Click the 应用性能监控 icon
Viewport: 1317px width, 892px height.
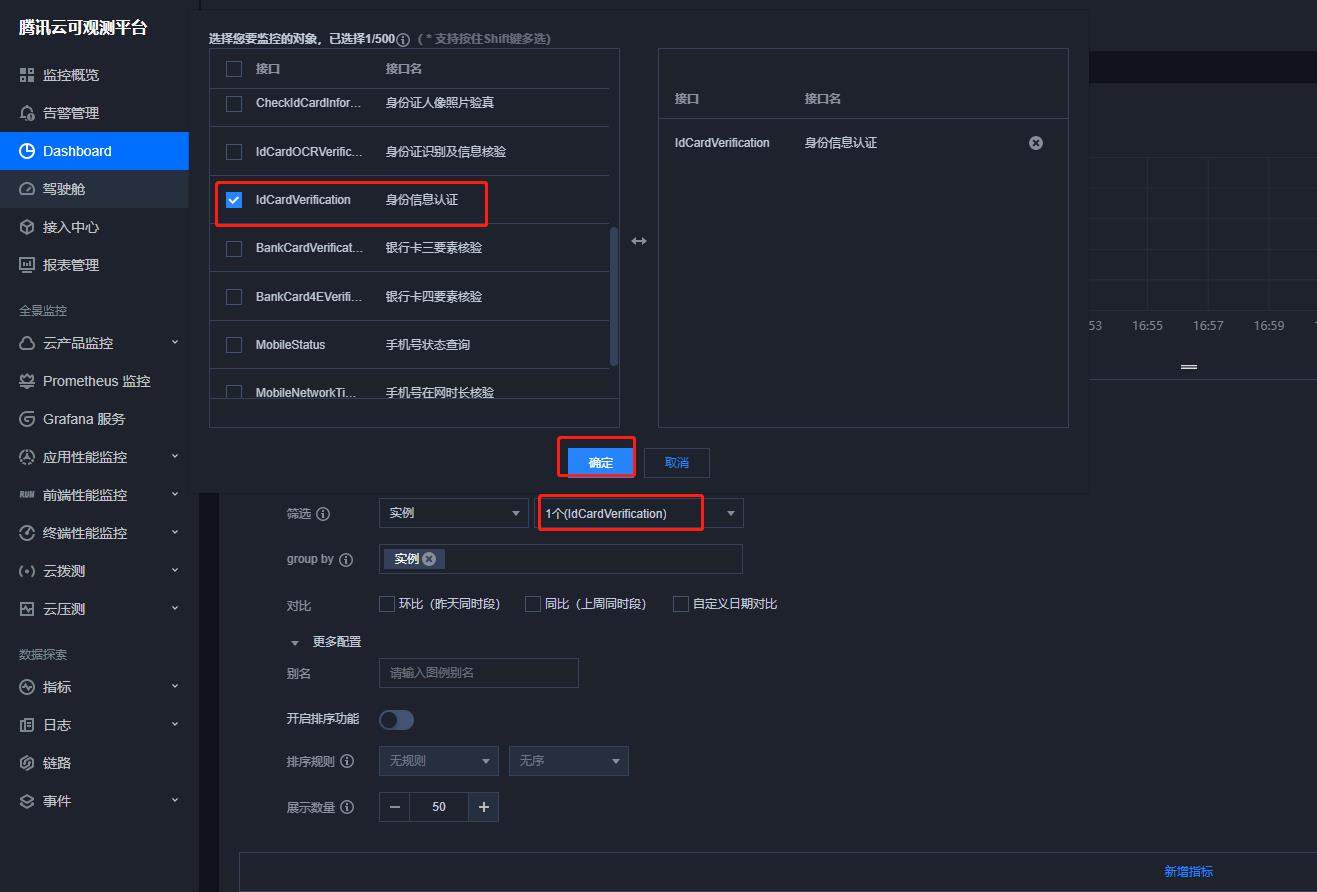27,457
